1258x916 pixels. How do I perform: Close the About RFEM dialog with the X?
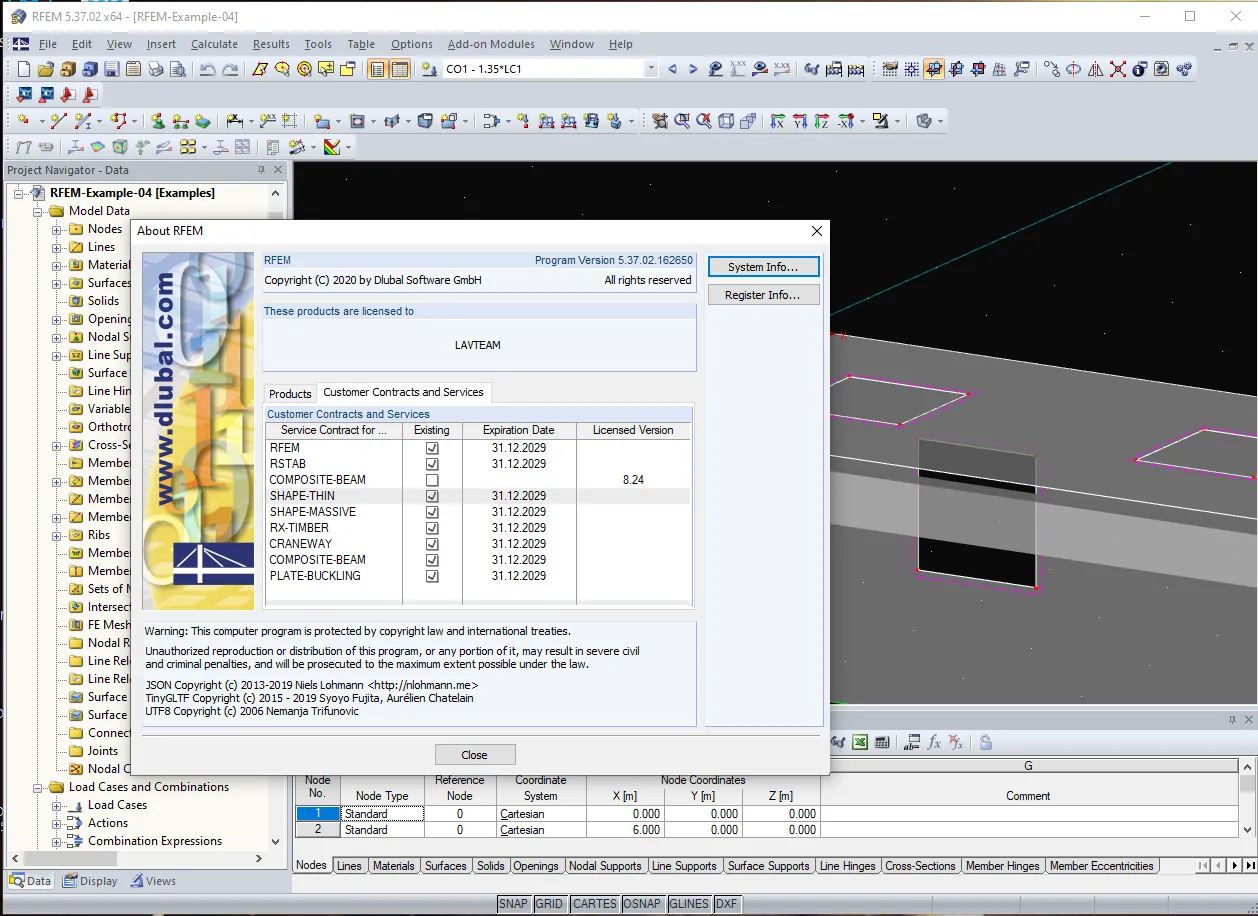pos(817,231)
